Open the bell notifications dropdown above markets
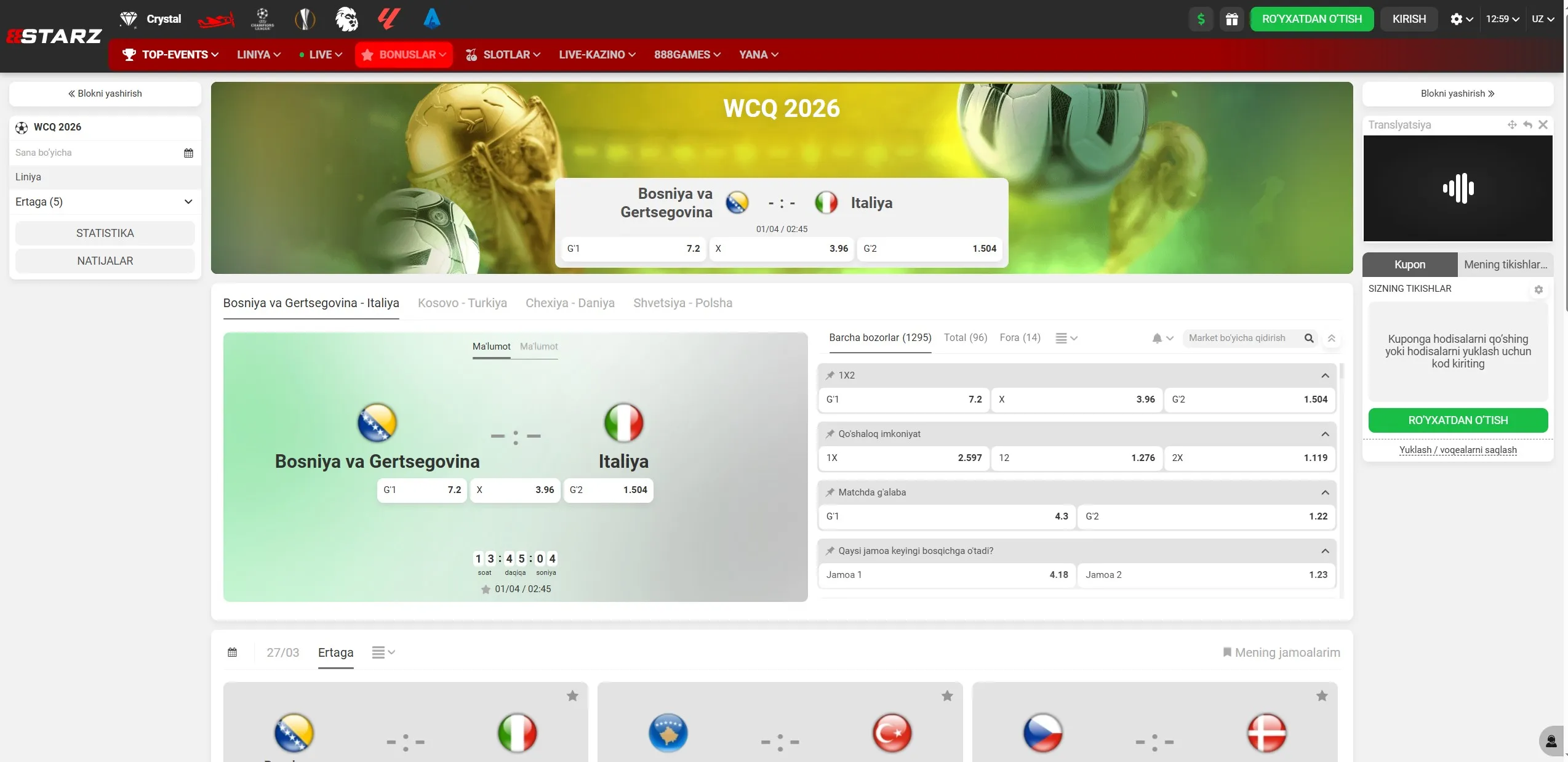 tap(1162, 338)
